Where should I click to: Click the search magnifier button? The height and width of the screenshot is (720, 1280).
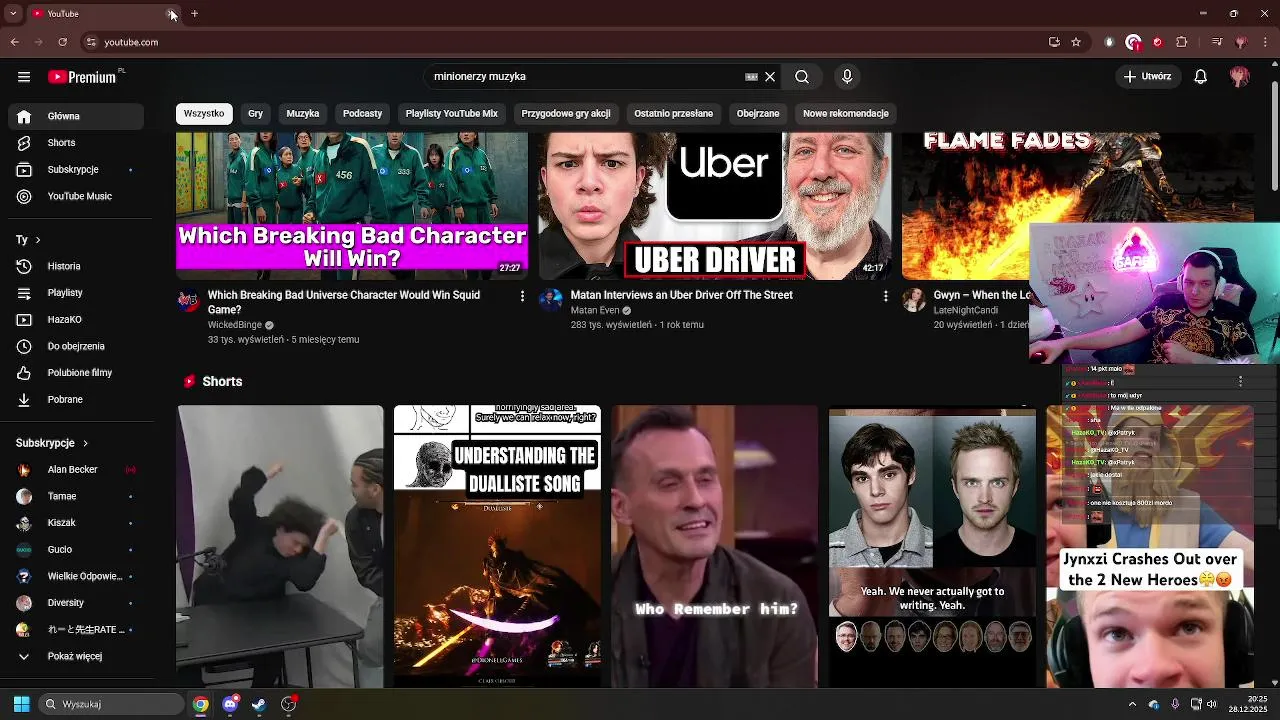coord(802,77)
